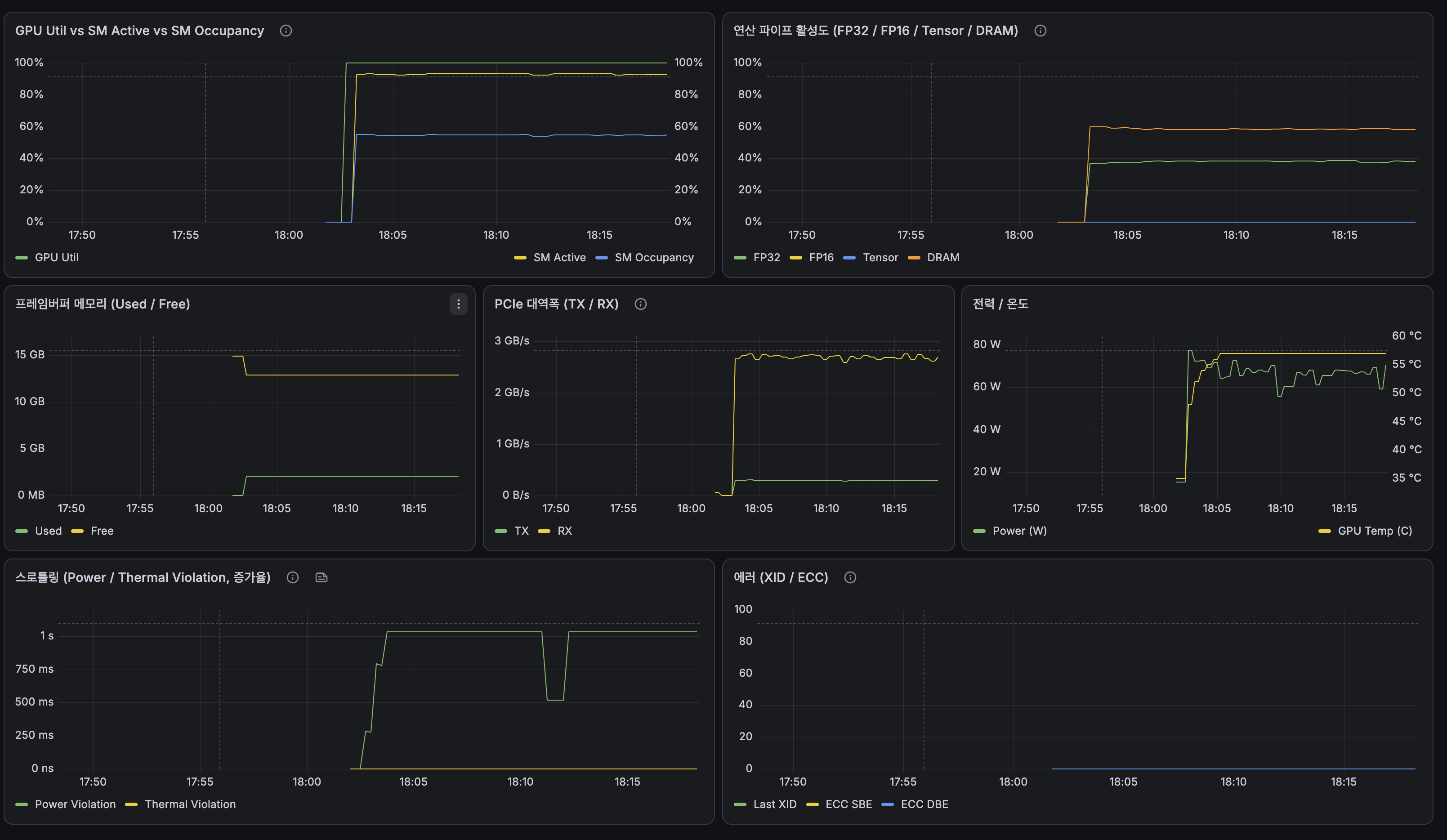
Task: Open the three-dot menu on 프레임버퍼 메모리 panel
Action: point(458,304)
